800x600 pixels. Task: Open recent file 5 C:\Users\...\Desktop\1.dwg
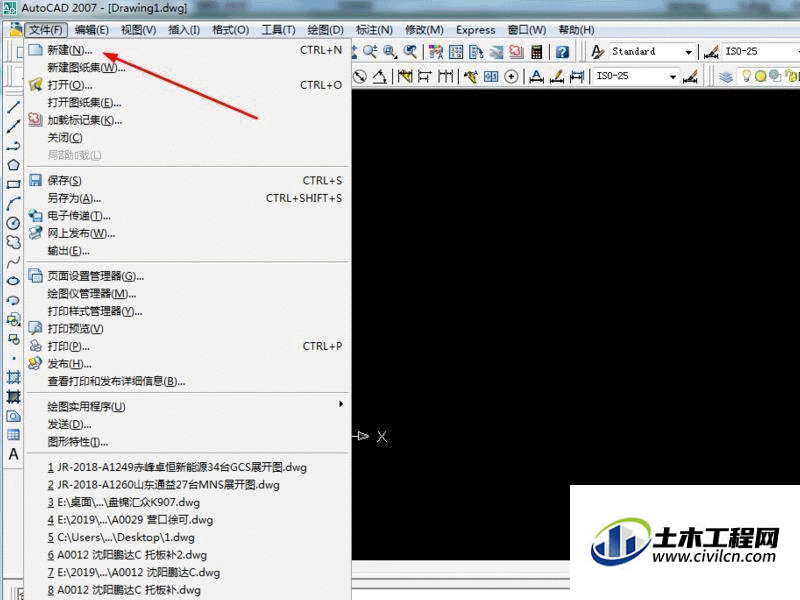pos(188,537)
